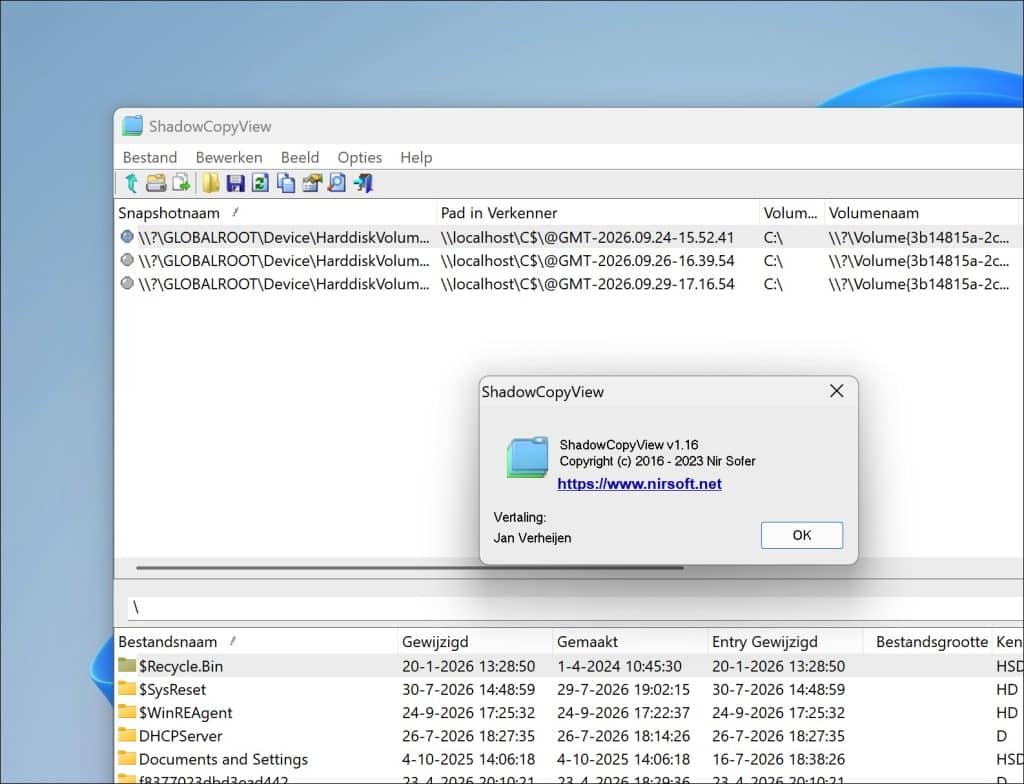The width and height of the screenshot is (1024, 784).
Task: Open the Help menu
Action: [x=416, y=157]
